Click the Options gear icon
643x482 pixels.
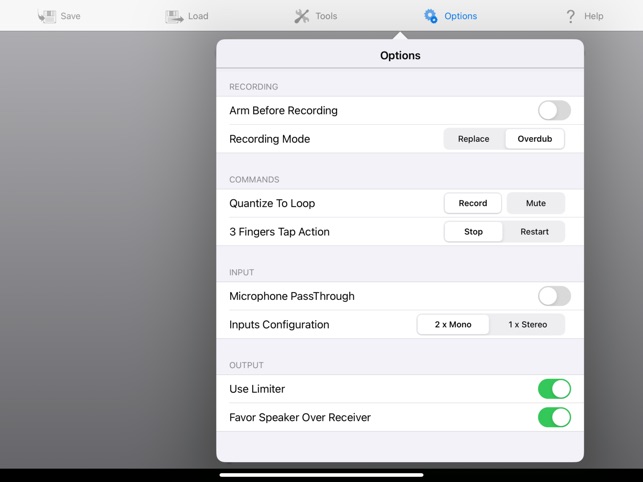431,16
